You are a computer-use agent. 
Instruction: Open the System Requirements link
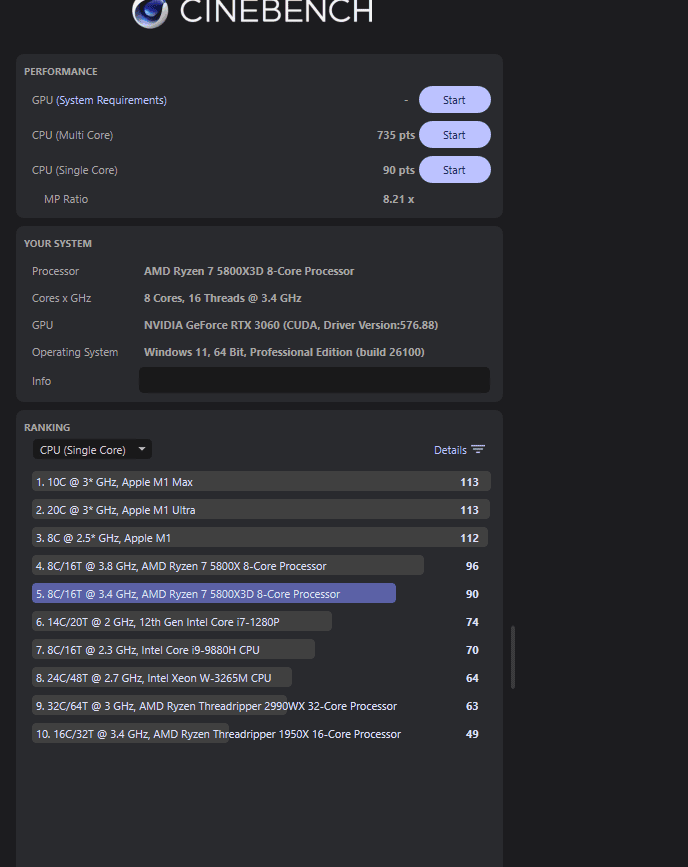(111, 100)
